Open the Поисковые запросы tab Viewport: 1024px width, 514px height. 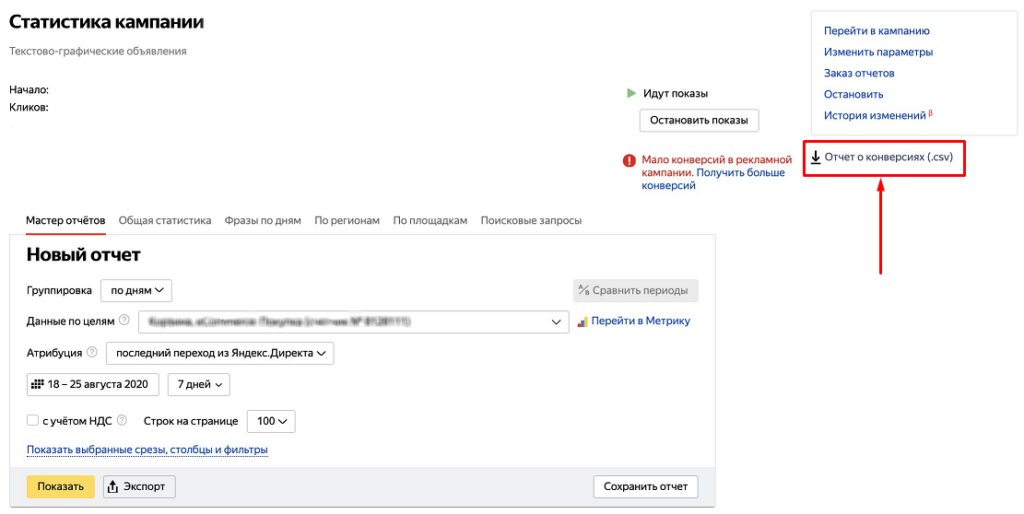pos(530,220)
